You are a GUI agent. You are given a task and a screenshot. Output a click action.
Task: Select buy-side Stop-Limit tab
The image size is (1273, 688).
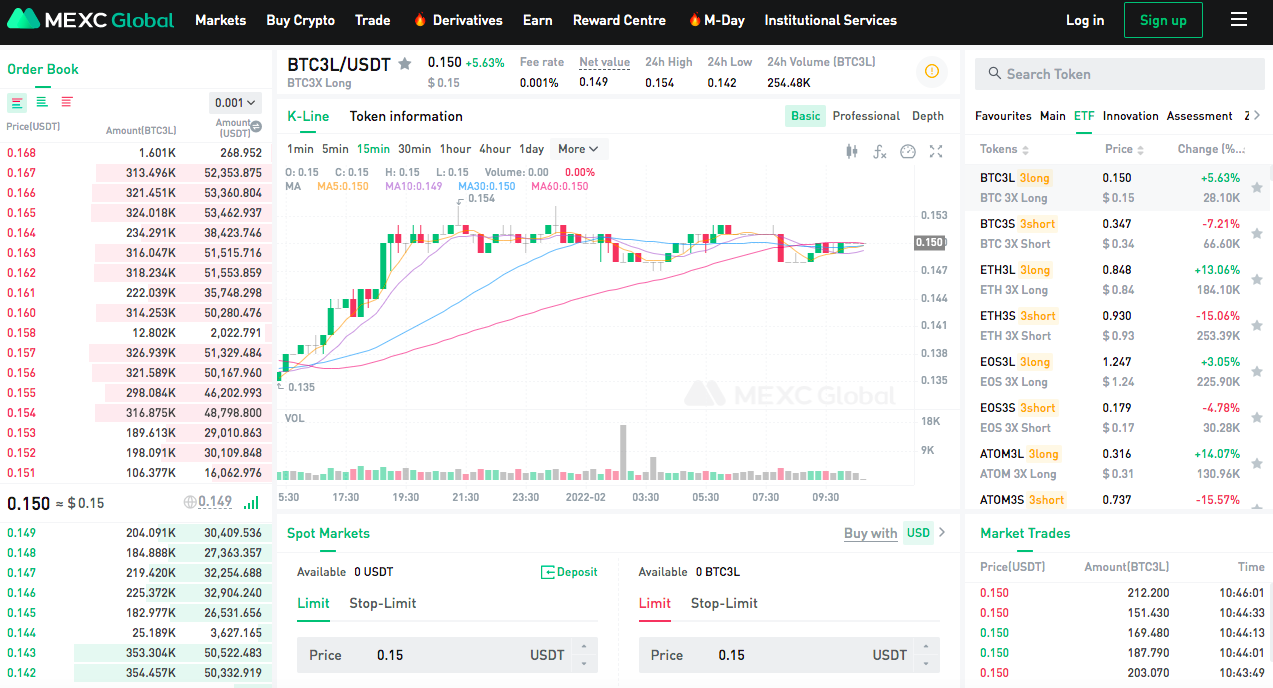[382, 603]
